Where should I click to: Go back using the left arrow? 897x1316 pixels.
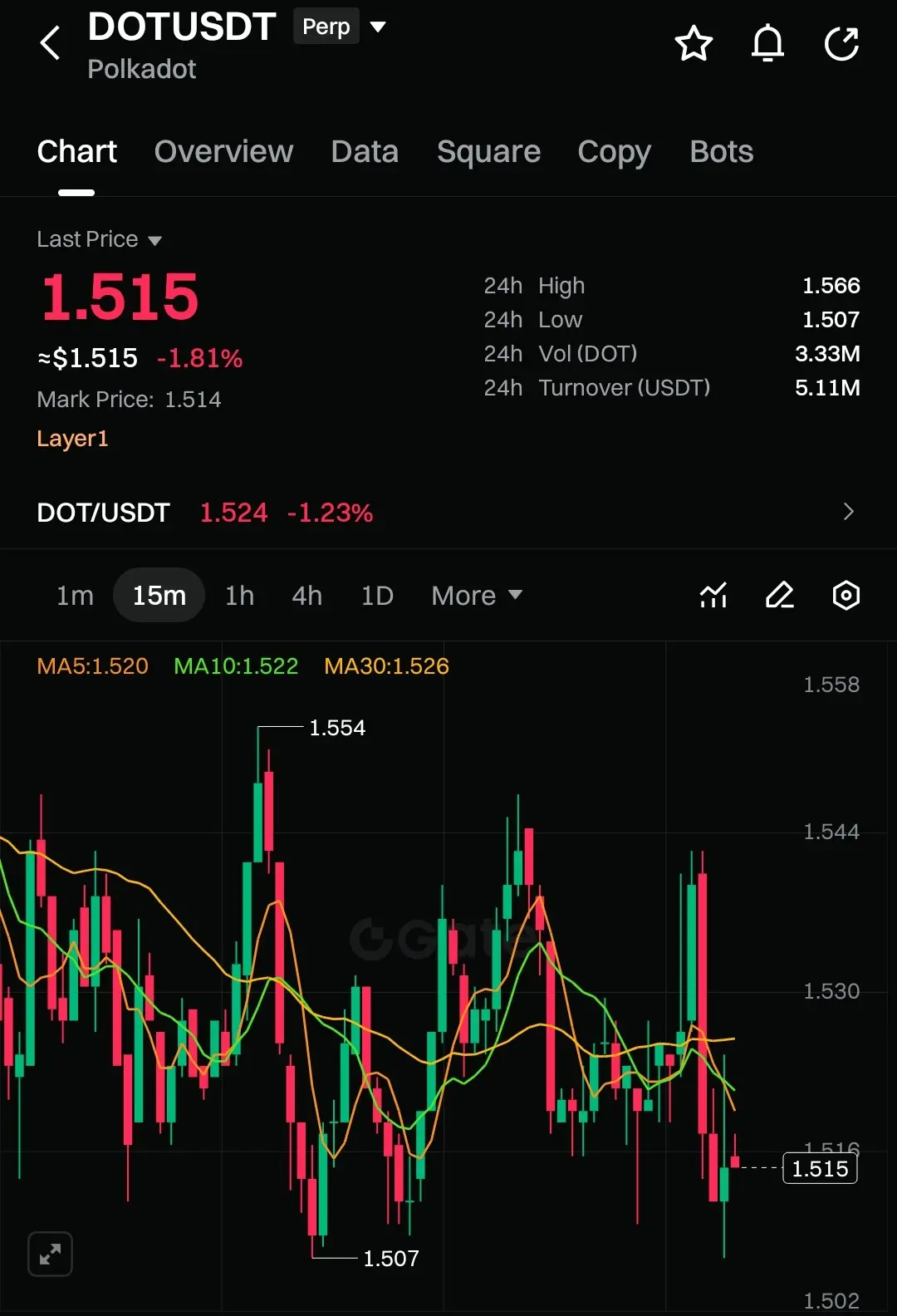click(51, 43)
